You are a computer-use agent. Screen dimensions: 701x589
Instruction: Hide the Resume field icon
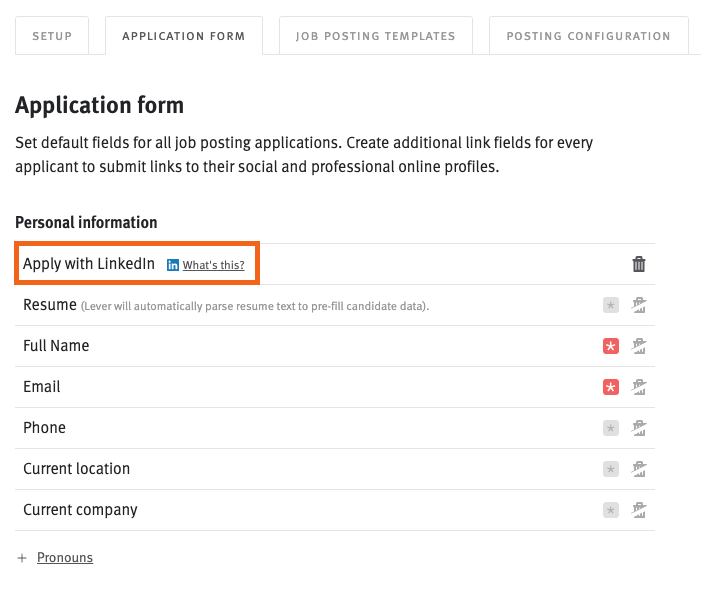click(639, 305)
